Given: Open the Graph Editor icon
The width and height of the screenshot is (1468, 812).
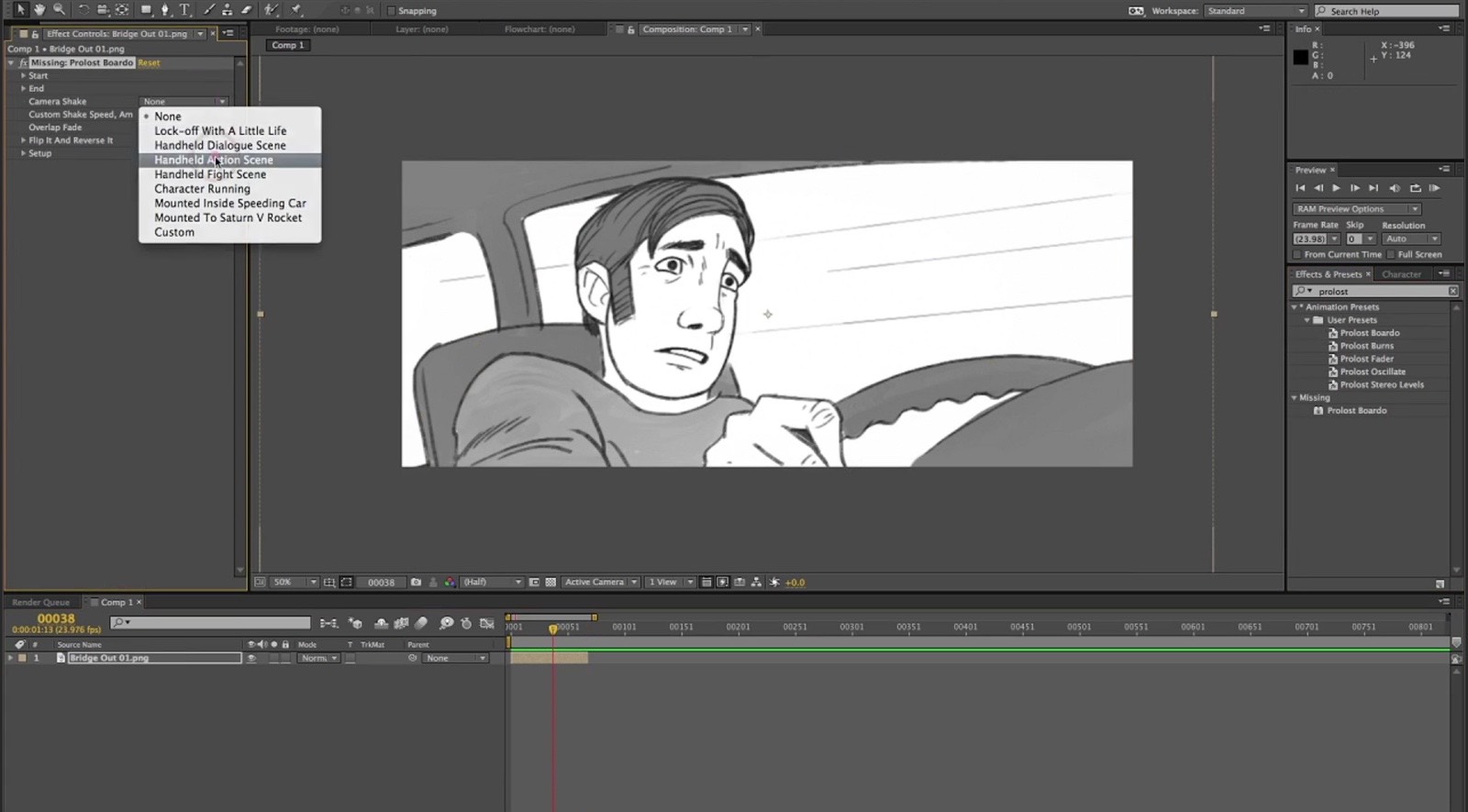Looking at the screenshot, I should pyautogui.click(x=487, y=624).
